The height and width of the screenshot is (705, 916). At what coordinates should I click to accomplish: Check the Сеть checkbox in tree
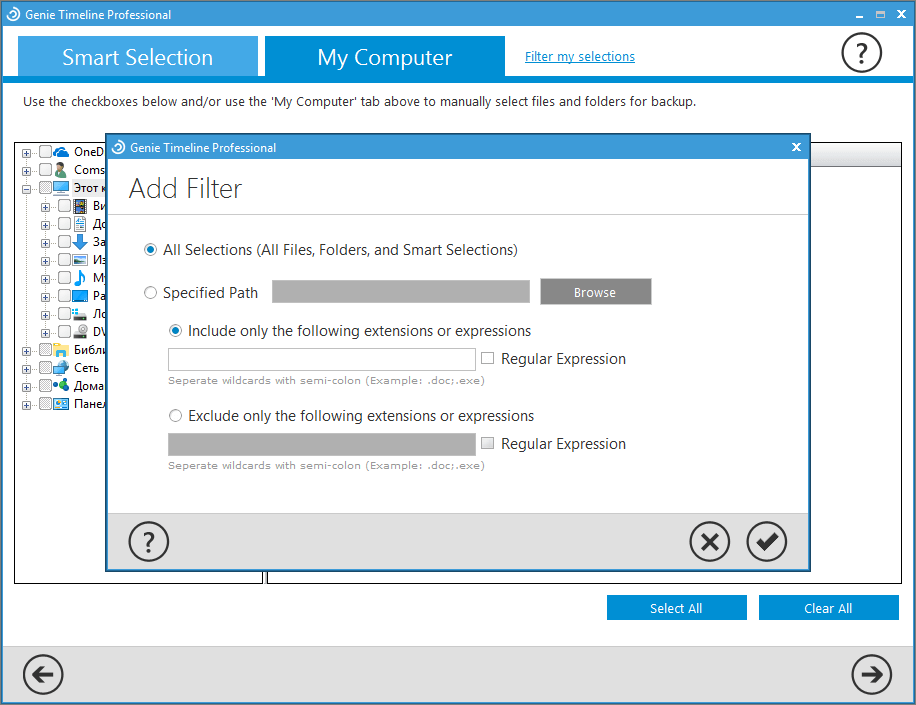(x=45, y=367)
